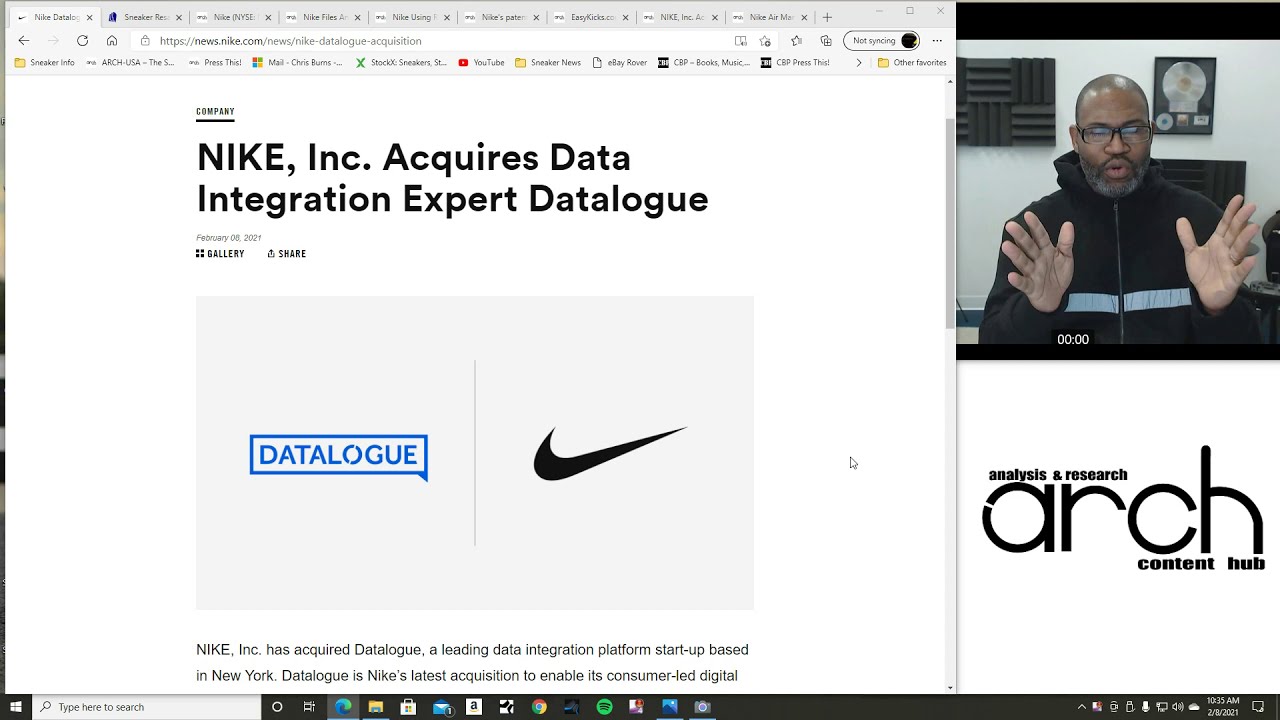The image size is (1280, 720).
Task: Open the Camera app in taskbar
Action: (702, 707)
